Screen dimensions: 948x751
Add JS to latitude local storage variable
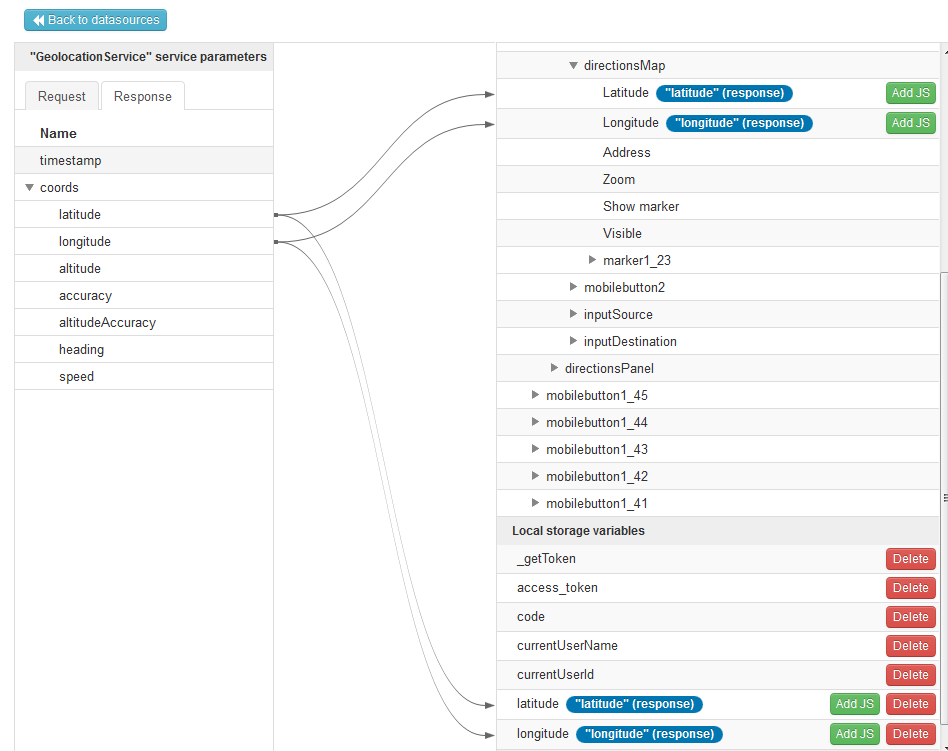pyautogui.click(x=854, y=704)
